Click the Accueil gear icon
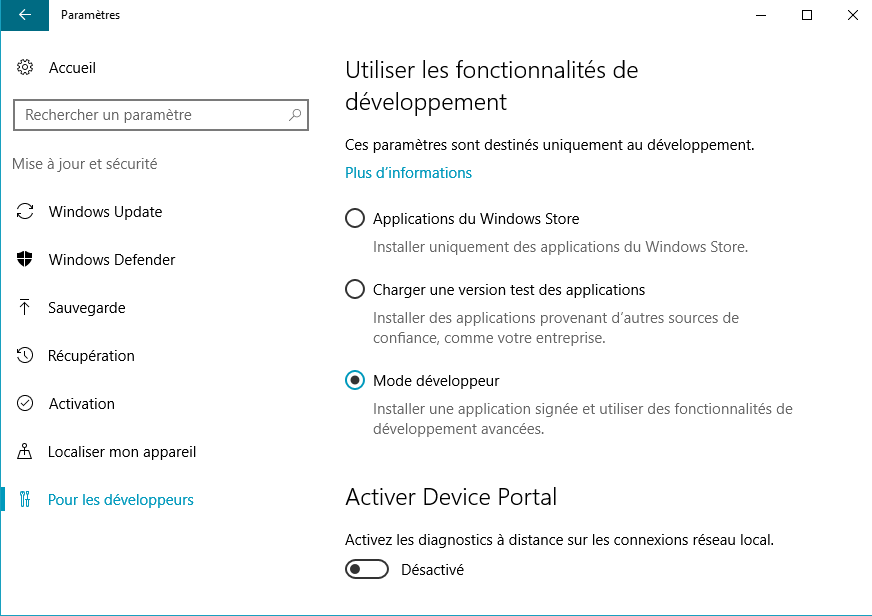The height and width of the screenshot is (616, 872). pyautogui.click(x=24, y=67)
